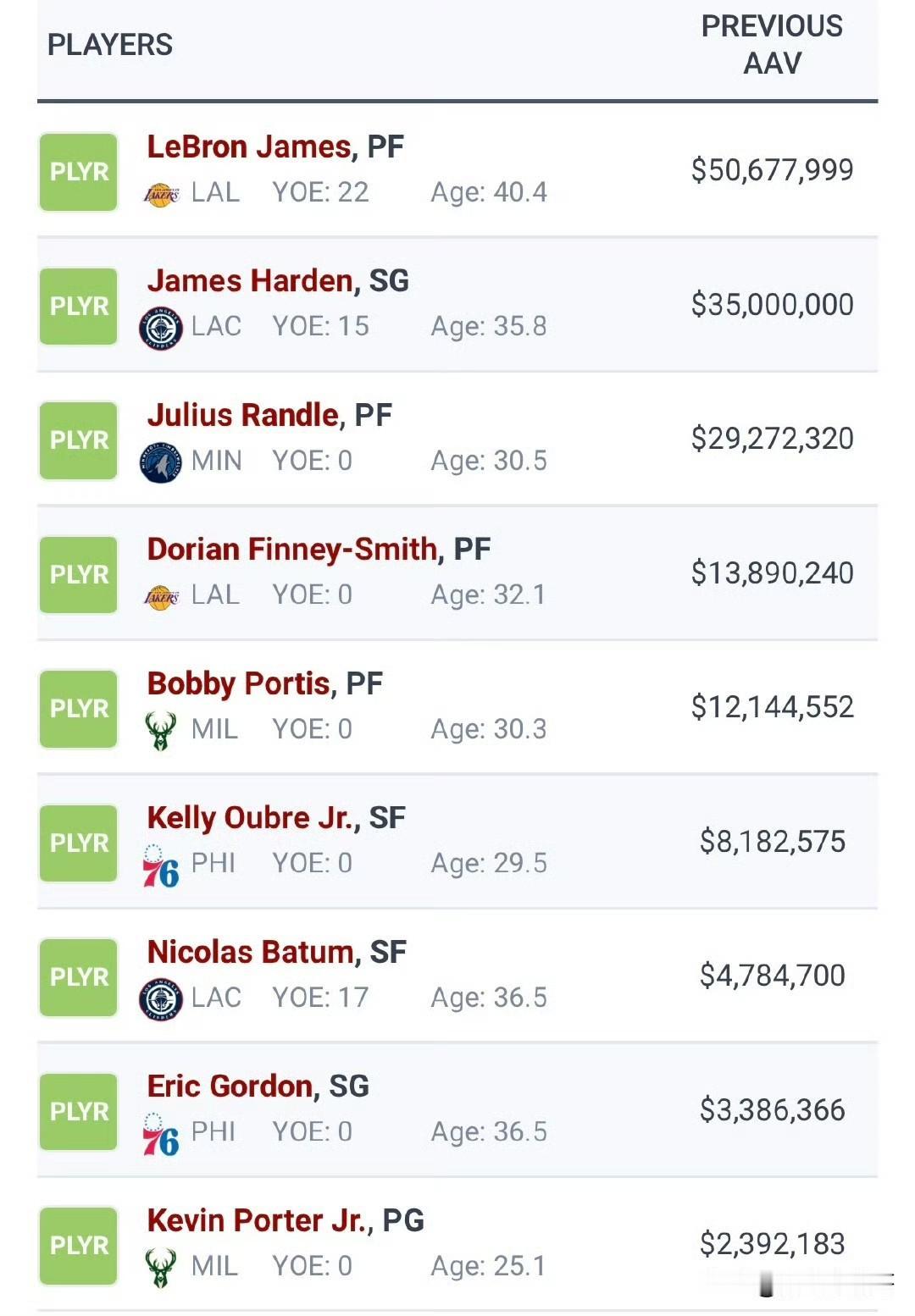Open the Bobby Portis player link

239,683
